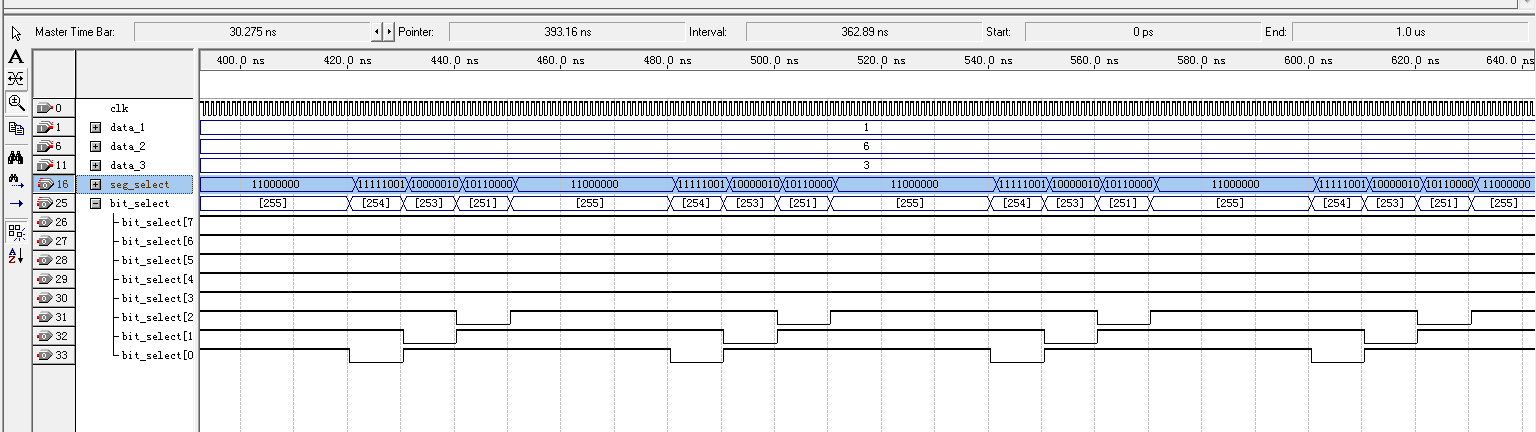Activate the Waveform Editing tool

[15, 78]
